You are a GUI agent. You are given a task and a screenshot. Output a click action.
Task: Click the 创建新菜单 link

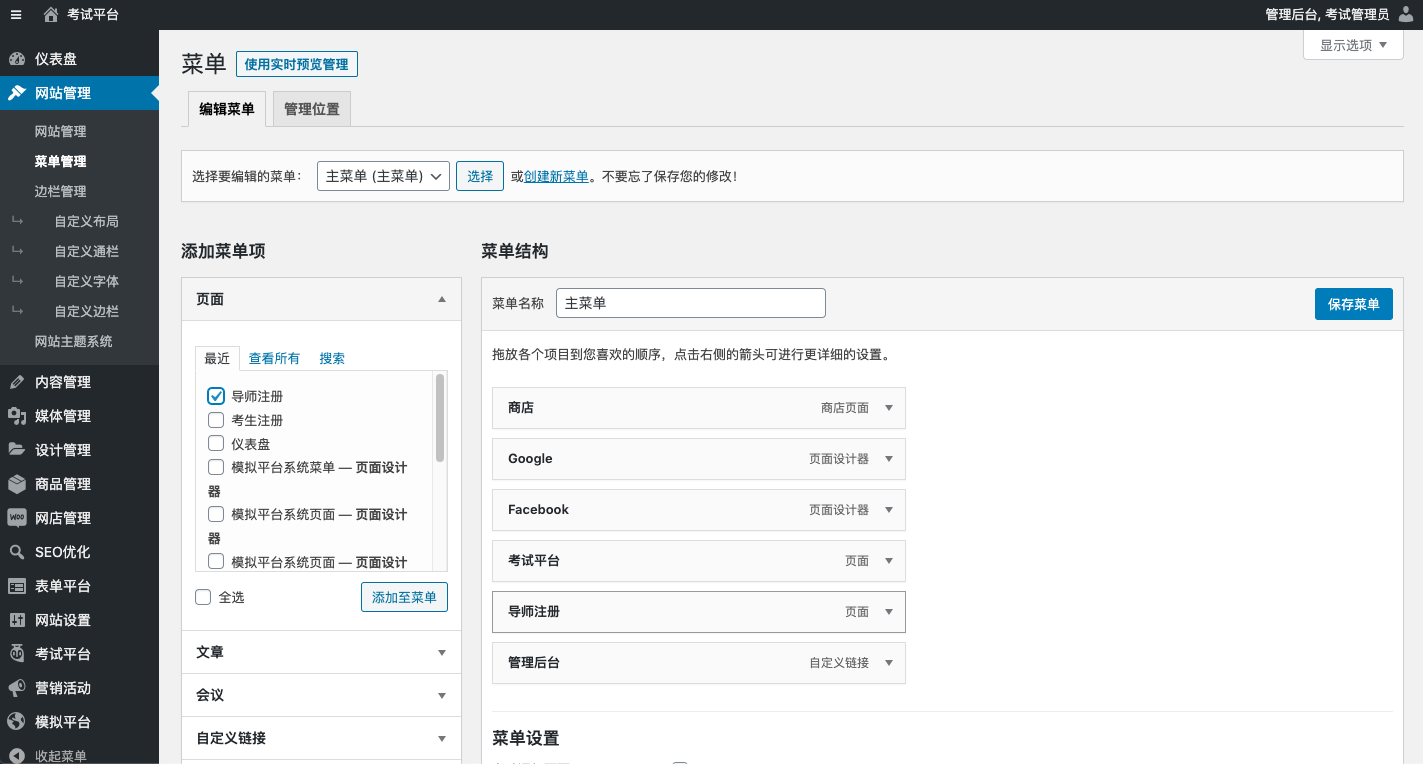tap(556, 176)
